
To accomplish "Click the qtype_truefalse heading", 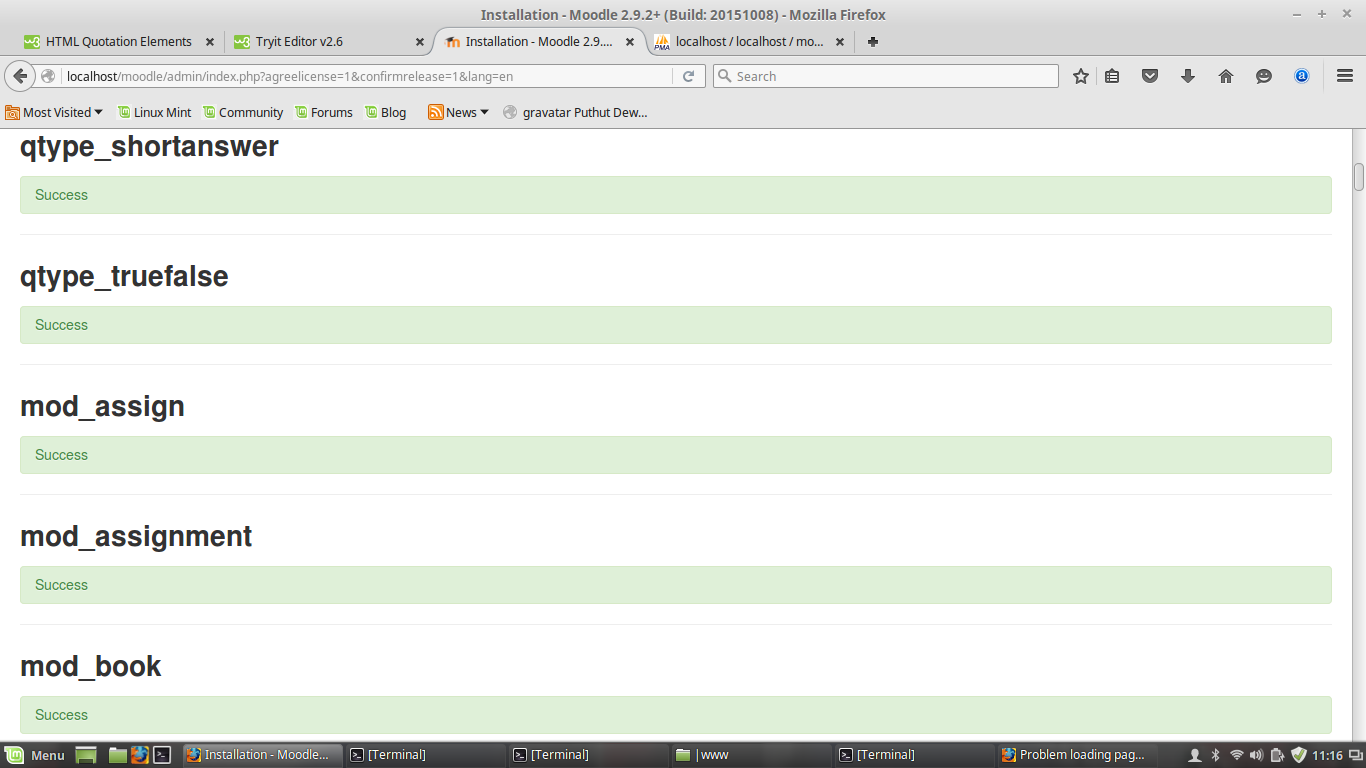I will coord(124,277).
